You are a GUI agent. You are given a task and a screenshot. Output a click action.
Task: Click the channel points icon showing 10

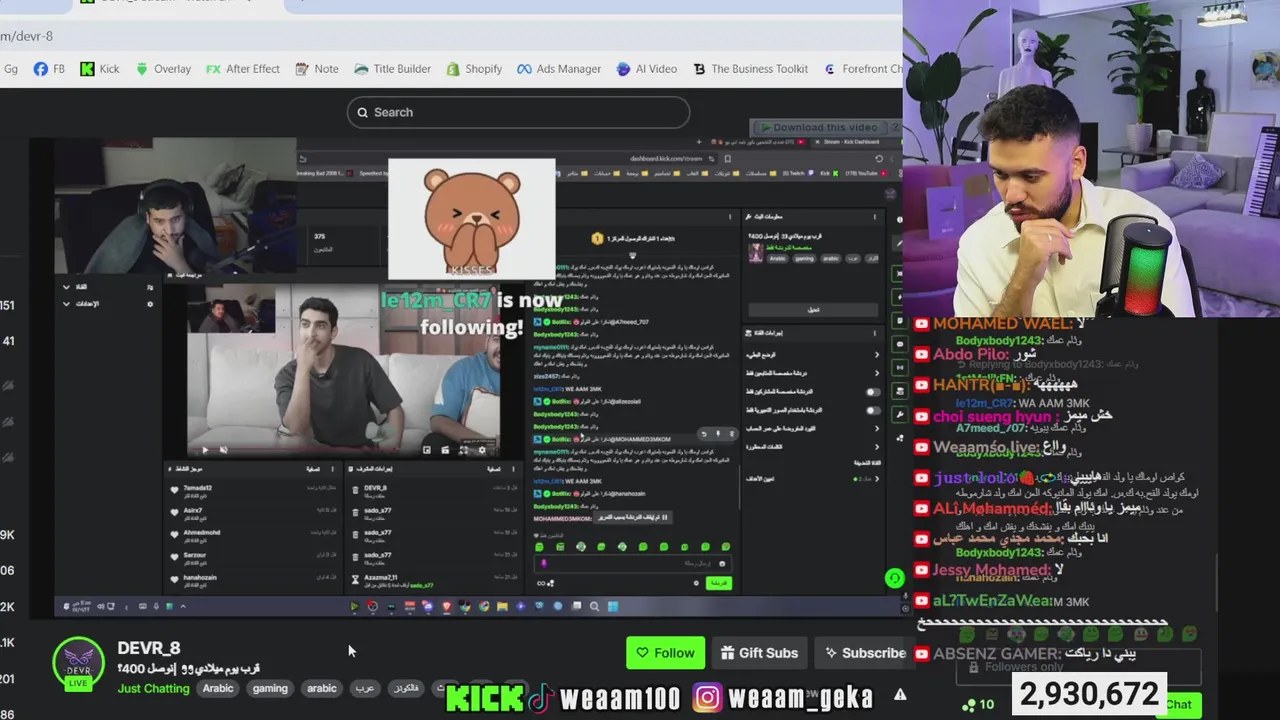pyautogui.click(x=976, y=705)
